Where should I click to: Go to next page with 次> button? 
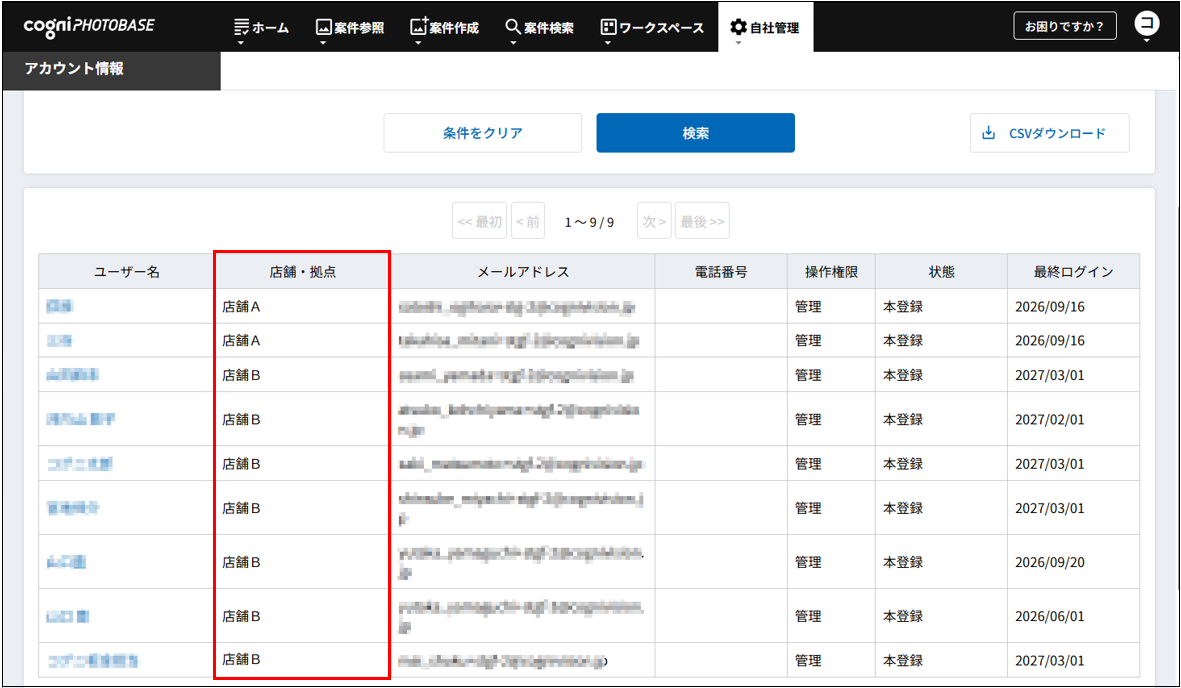[654, 222]
